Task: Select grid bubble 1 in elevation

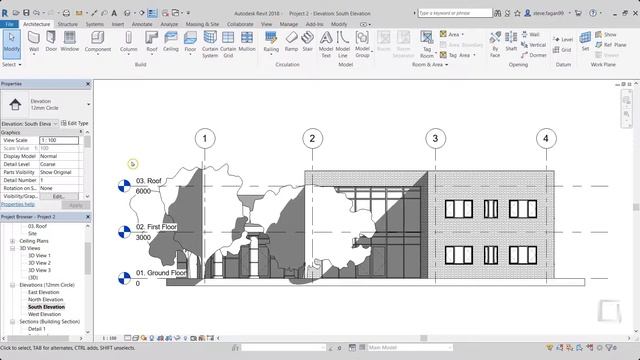Action: pyautogui.click(x=204, y=138)
